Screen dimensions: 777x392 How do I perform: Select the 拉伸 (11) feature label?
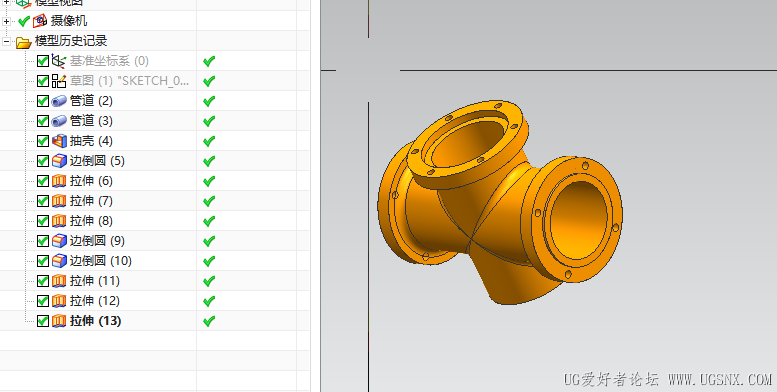pyautogui.click(x=95, y=281)
